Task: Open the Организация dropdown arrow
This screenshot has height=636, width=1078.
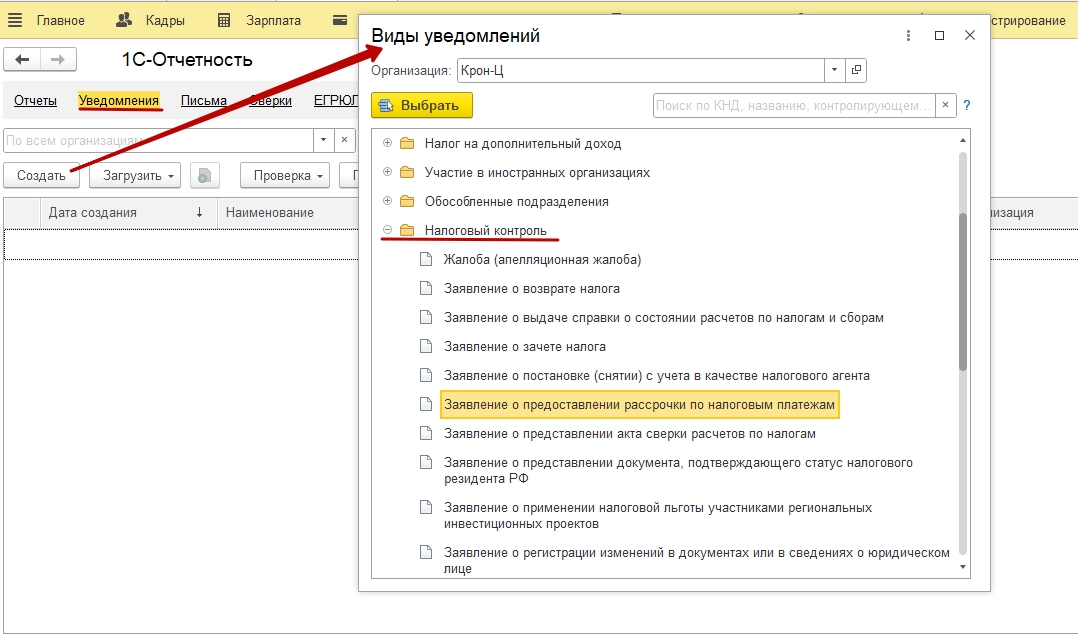Action: [834, 70]
